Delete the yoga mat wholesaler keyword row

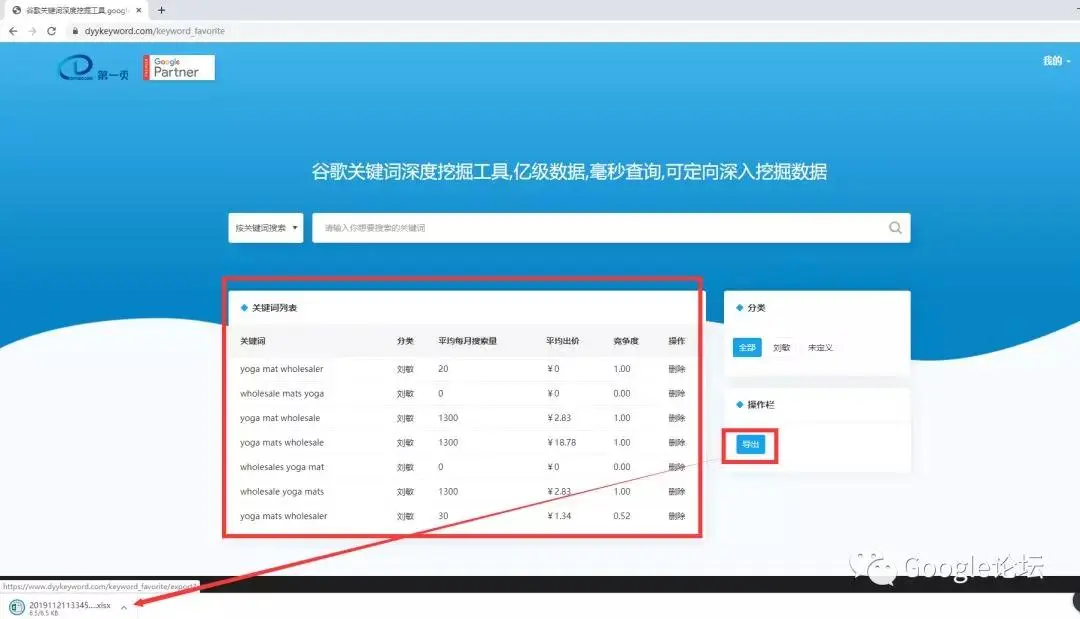click(x=677, y=369)
